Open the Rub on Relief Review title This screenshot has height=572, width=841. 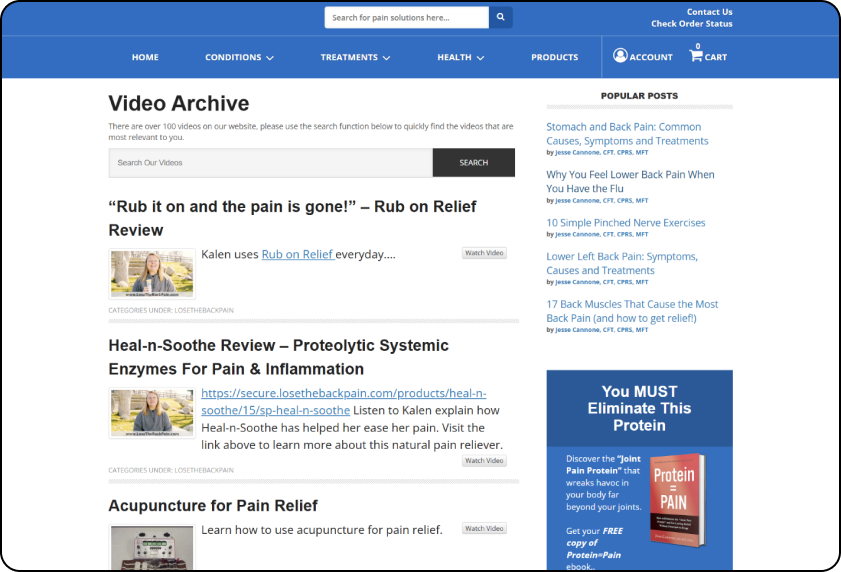[x=292, y=218]
